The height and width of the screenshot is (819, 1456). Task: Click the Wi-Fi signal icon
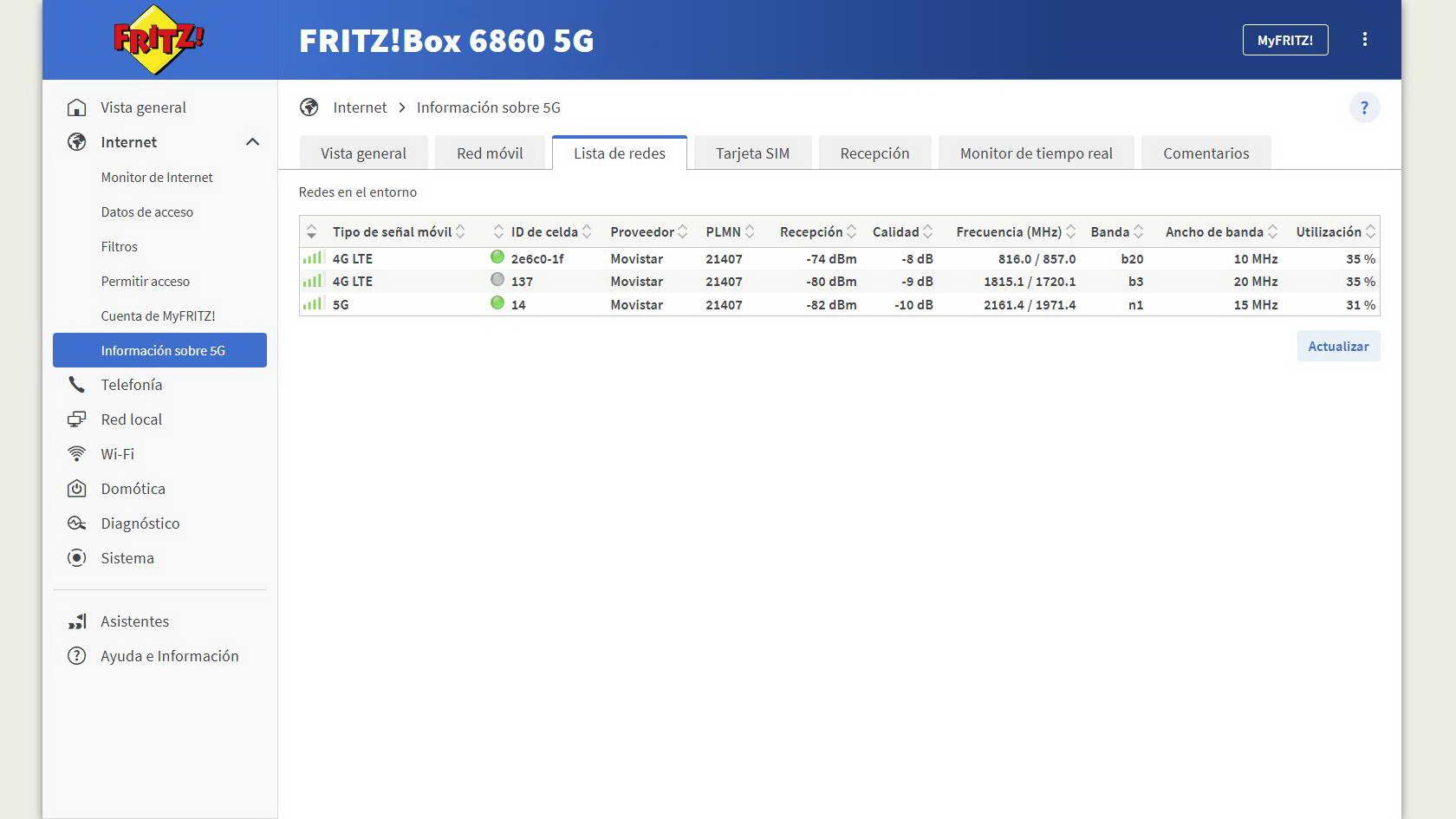click(x=77, y=454)
